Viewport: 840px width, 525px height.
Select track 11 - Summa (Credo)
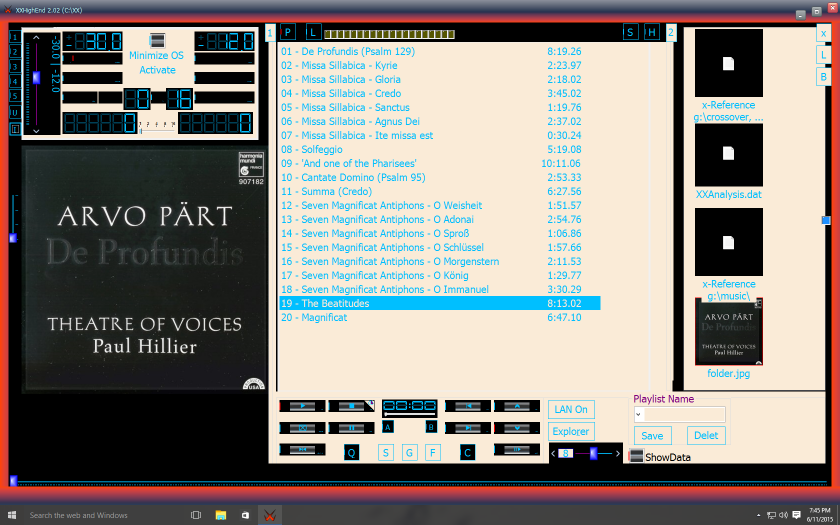coord(439,191)
